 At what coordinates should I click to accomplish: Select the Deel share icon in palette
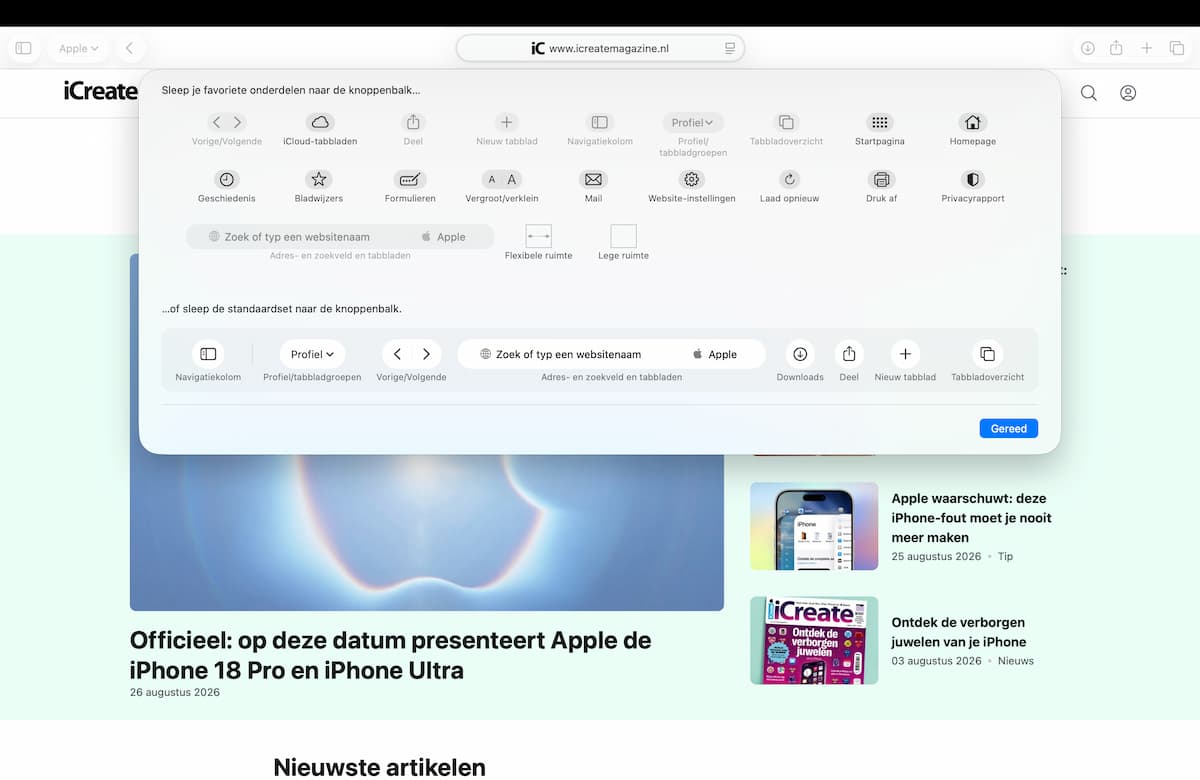413,122
